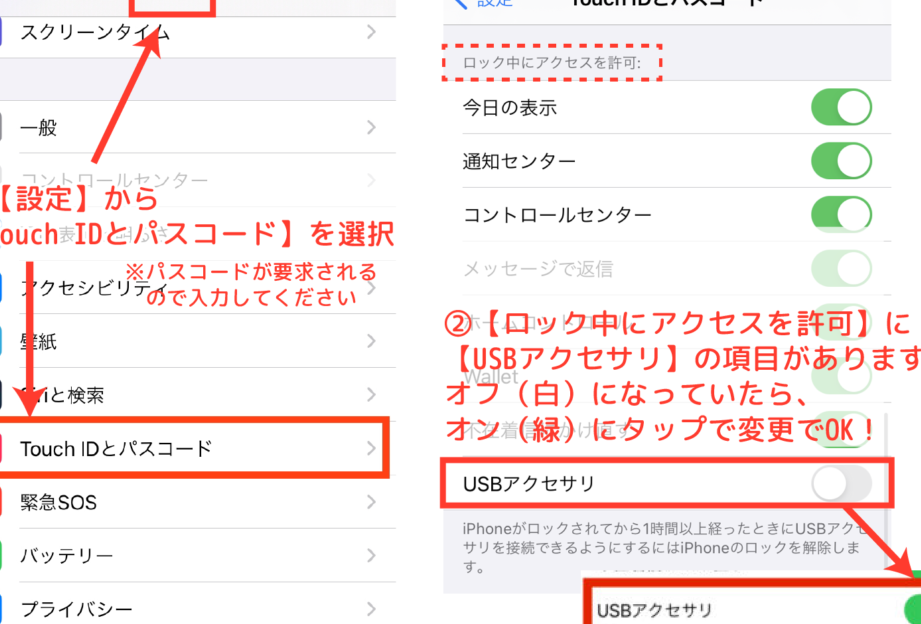The height and width of the screenshot is (624, 921).
Task: Click chevron next to バッテリー
Action: (371, 555)
